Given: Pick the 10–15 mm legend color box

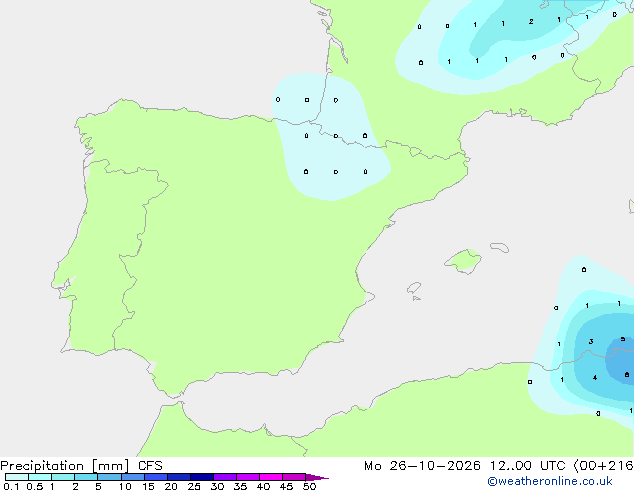Looking at the screenshot, I should coord(133,477).
